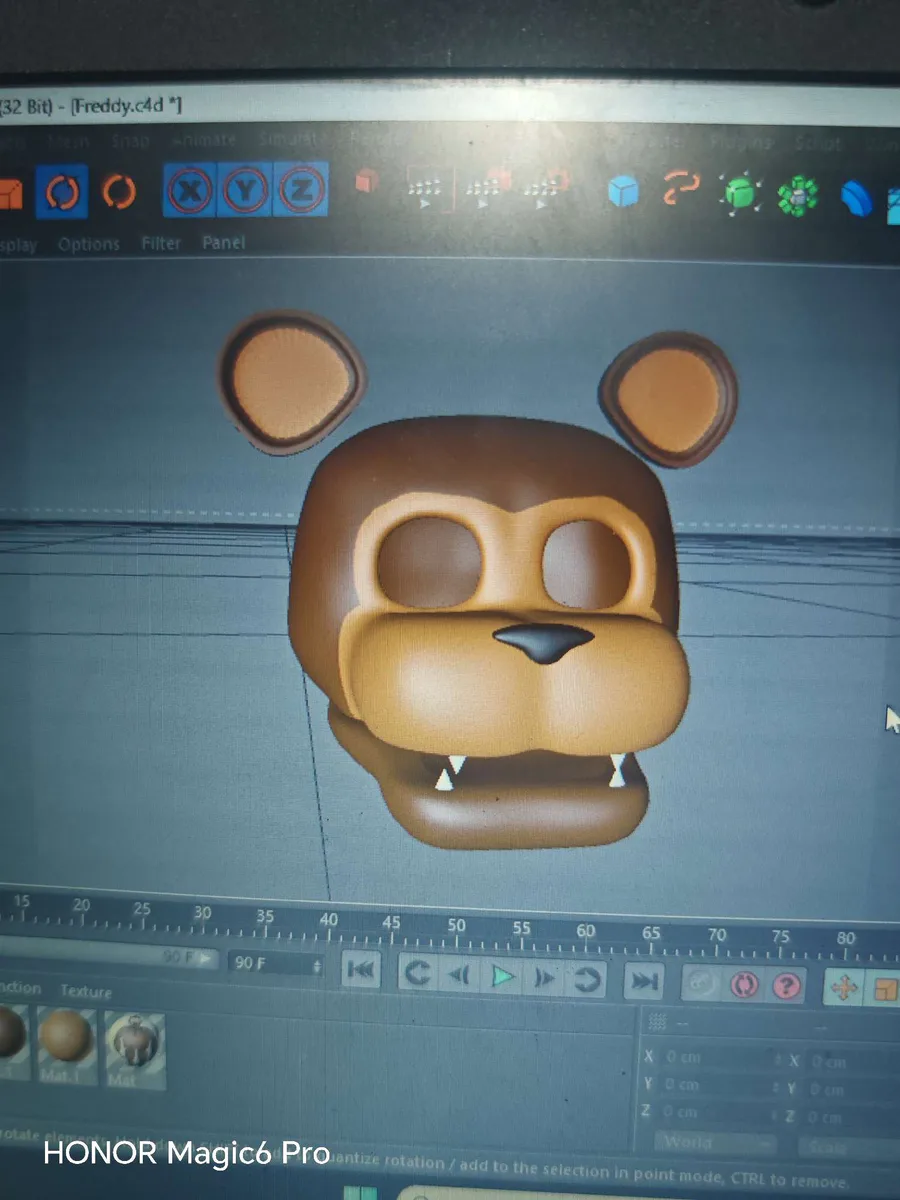Toggle the orange scale keyframe recording icon
Screen dimensions: 900x1200
886,990
